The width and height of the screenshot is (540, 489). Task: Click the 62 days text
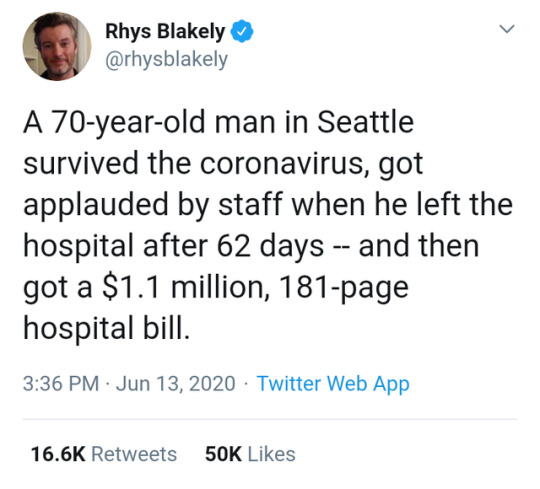[x=270, y=247]
